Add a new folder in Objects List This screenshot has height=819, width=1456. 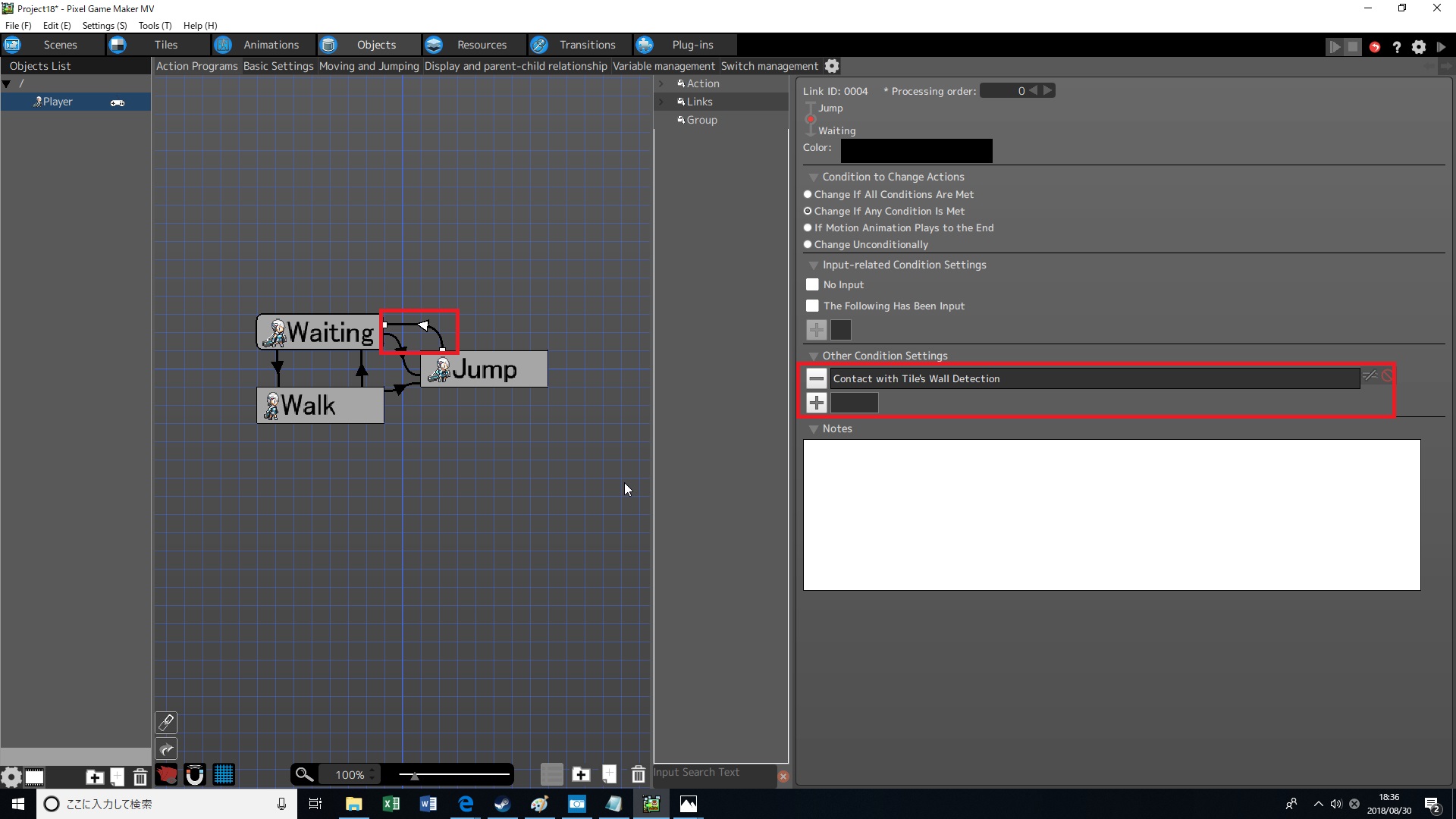(94, 777)
